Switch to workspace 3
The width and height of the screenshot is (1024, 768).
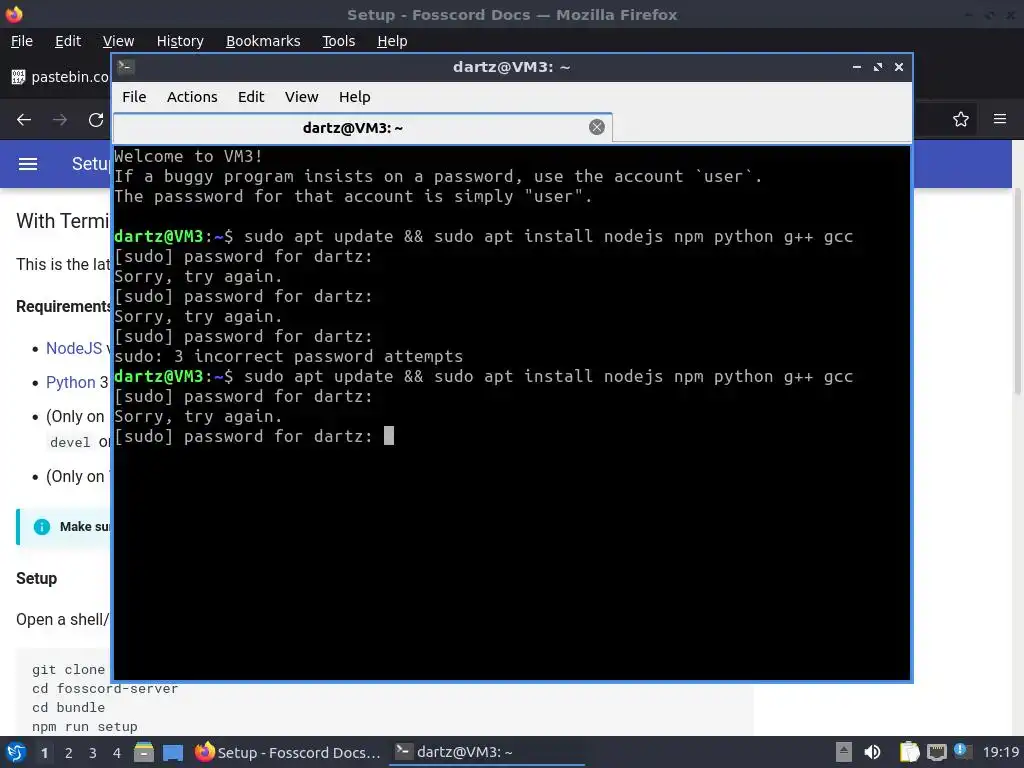[93, 753]
